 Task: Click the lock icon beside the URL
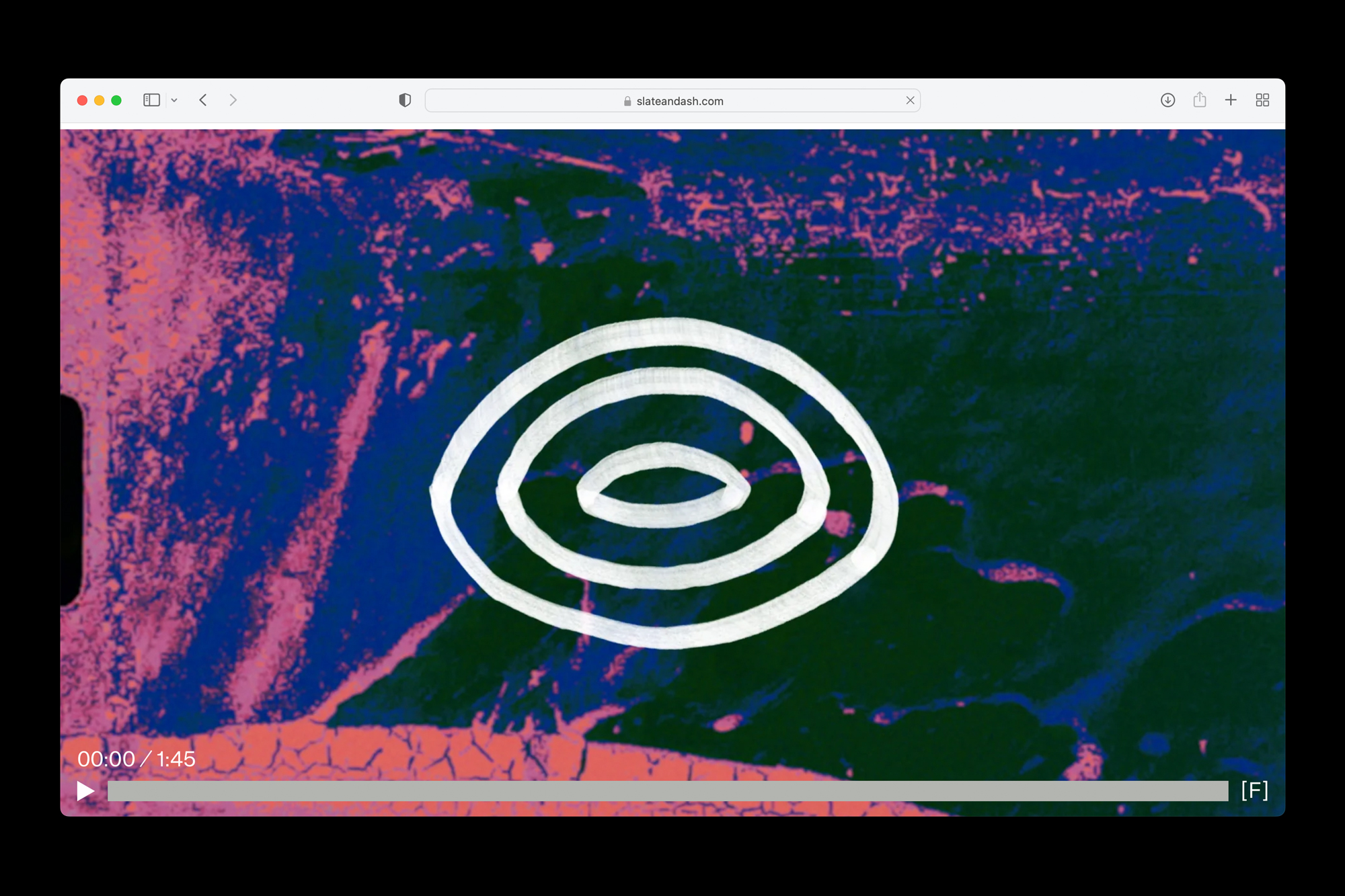[627, 101]
